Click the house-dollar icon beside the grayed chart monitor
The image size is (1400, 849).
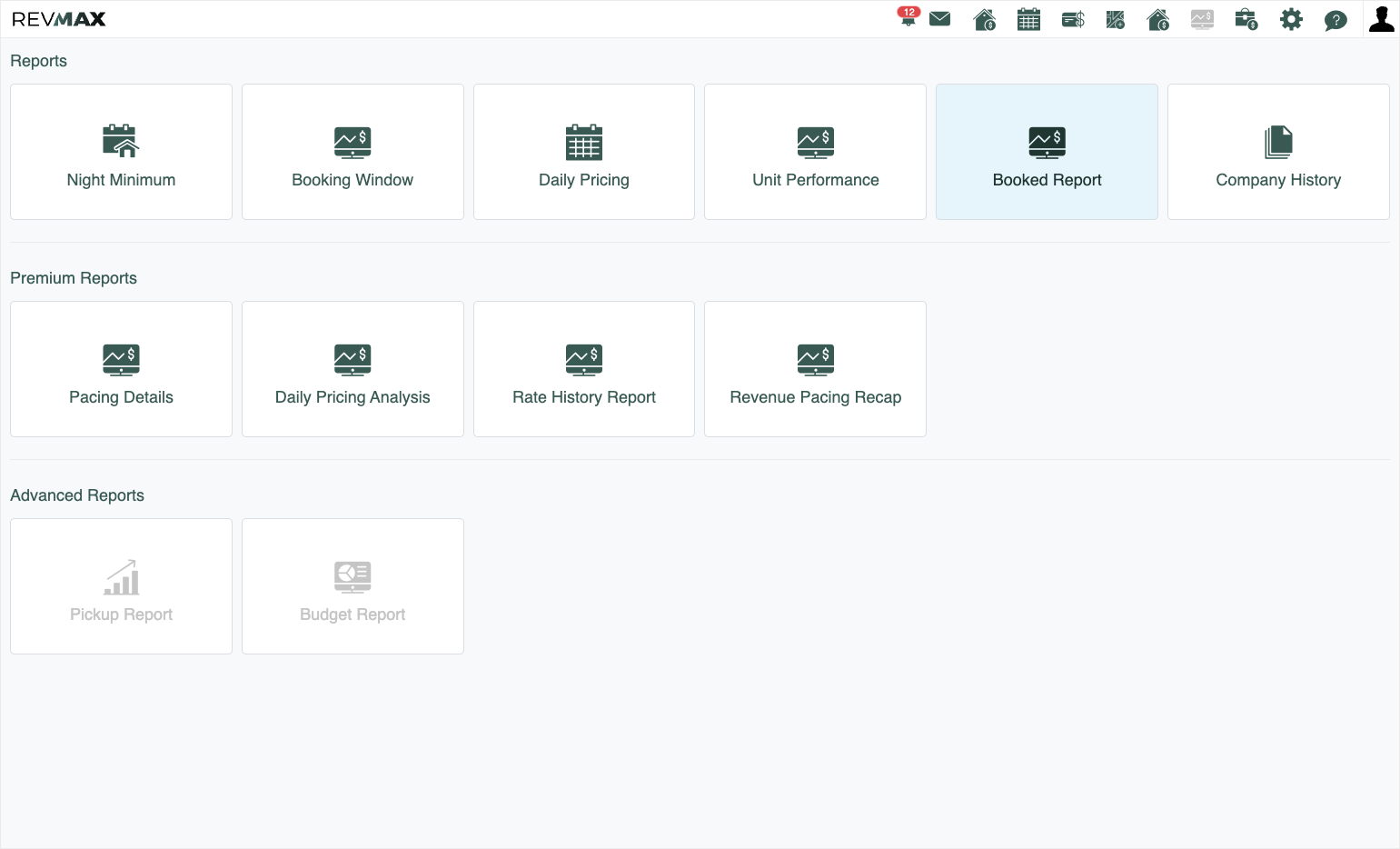point(1158,19)
